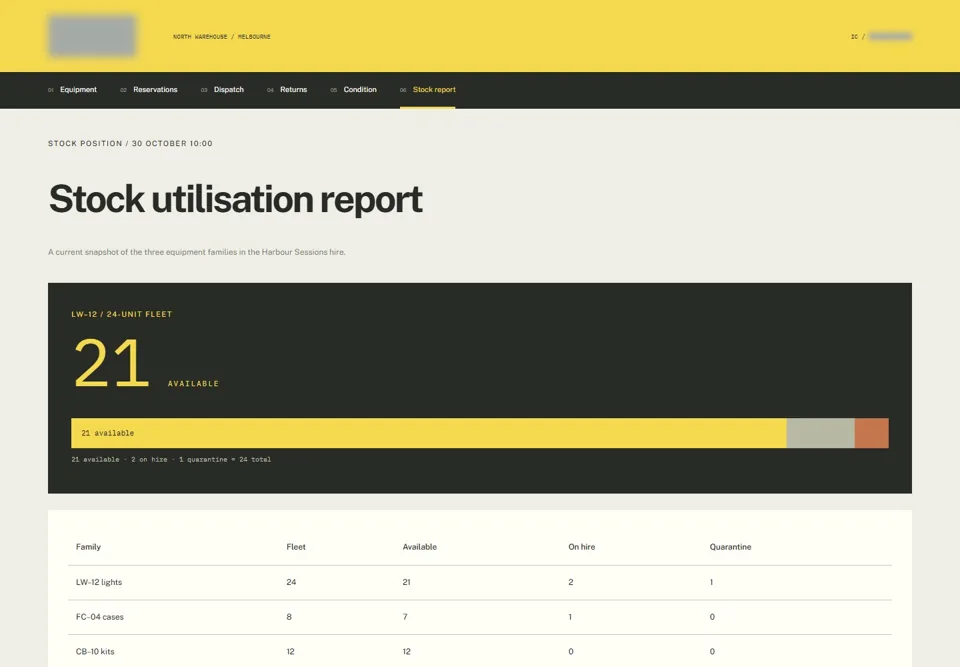Click the "LW-12 / 24-UNIT FLEET" card label
The image size is (960, 667).
(x=122, y=314)
